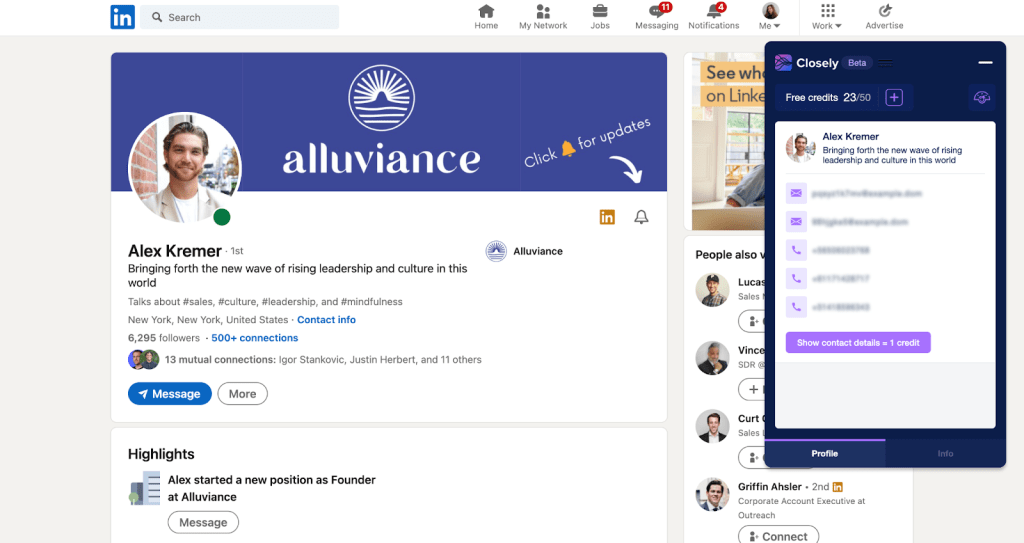Open the Home nav icon
Viewport: 1024px width, 543px height.
pos(486,17)
